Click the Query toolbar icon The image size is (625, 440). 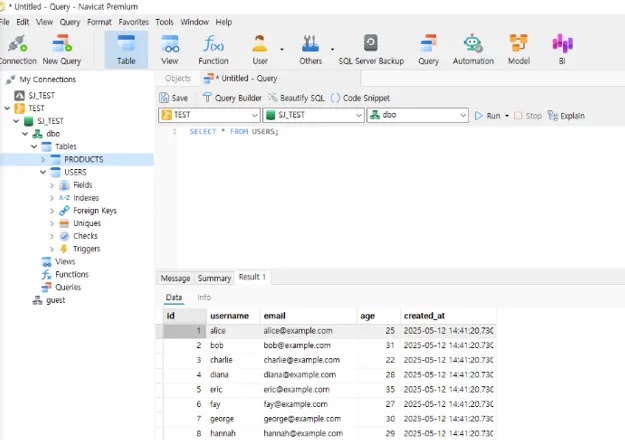tap(428, 50)
